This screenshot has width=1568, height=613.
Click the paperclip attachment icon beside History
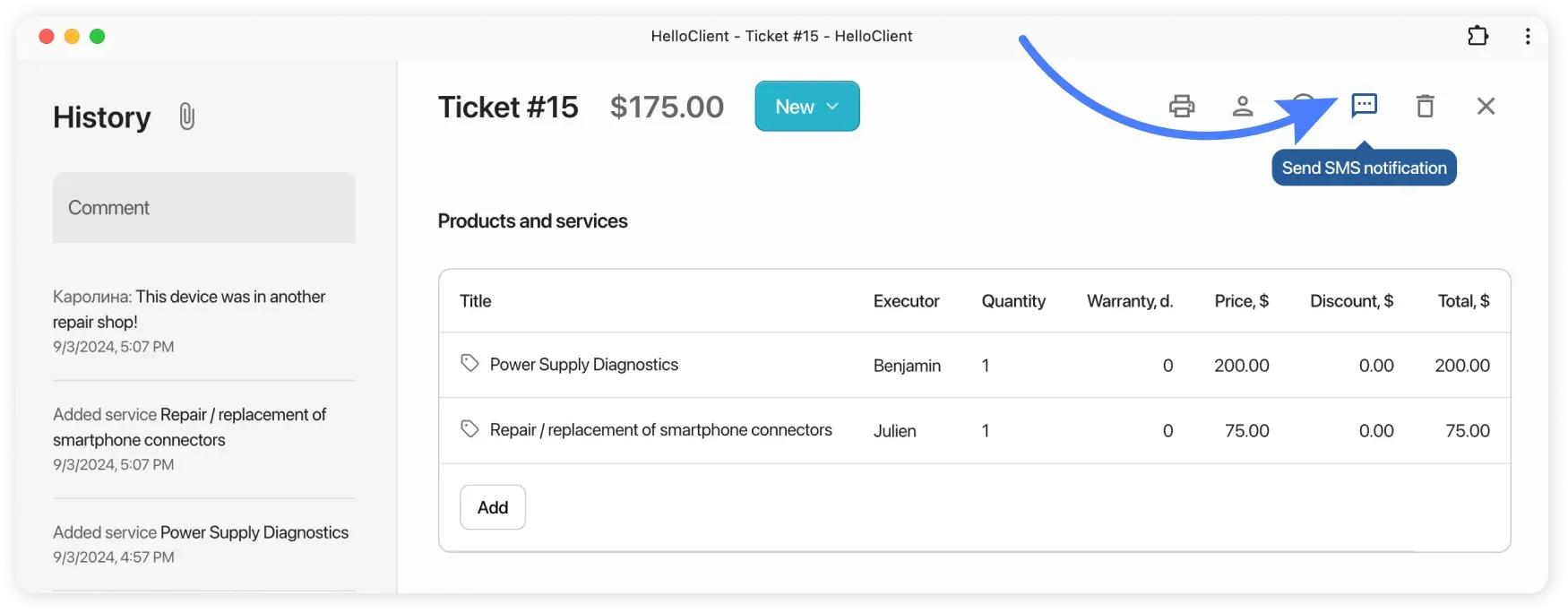(186, 117)
